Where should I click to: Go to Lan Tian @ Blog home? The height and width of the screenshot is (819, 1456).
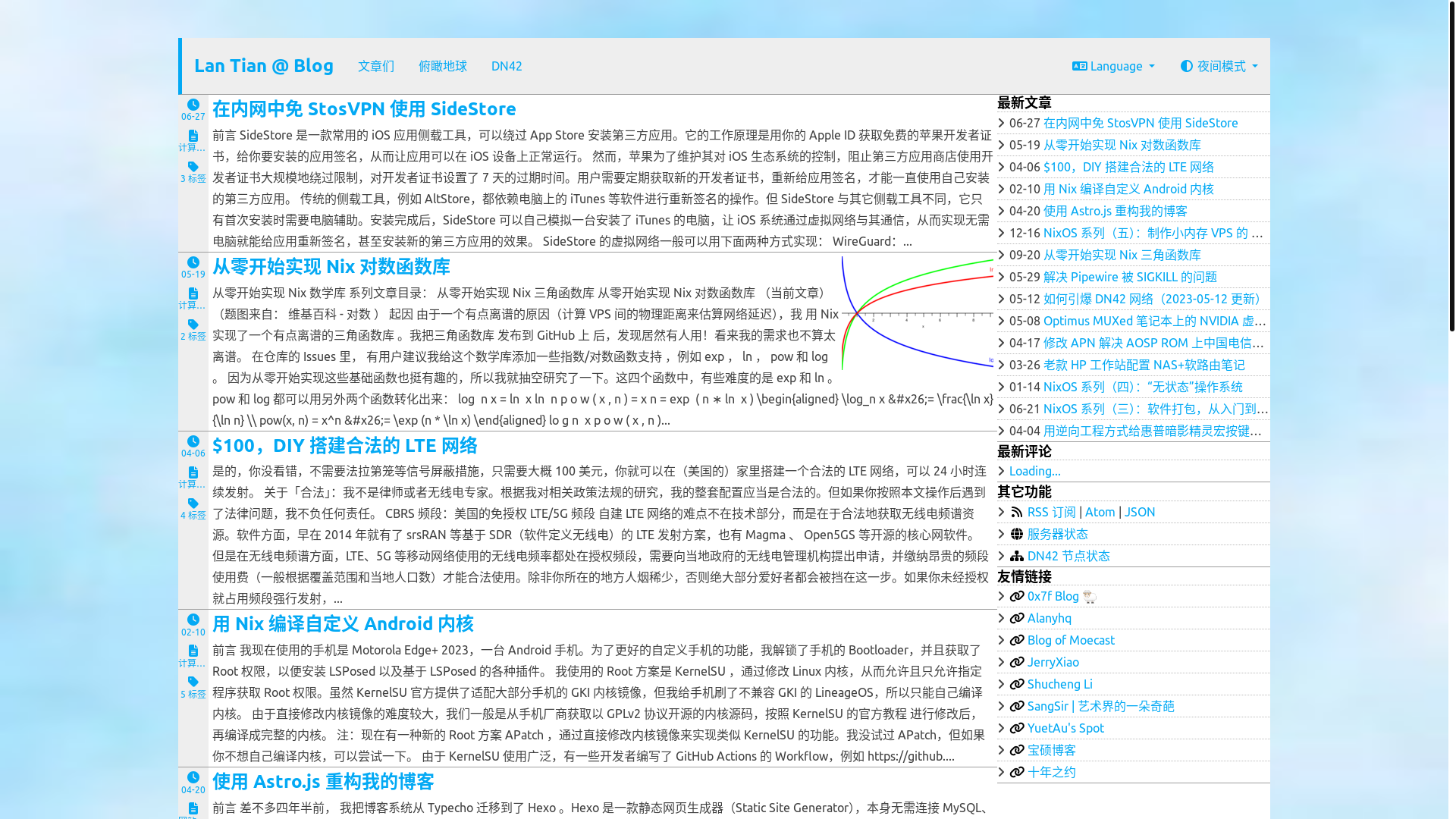tap(264, 66)
